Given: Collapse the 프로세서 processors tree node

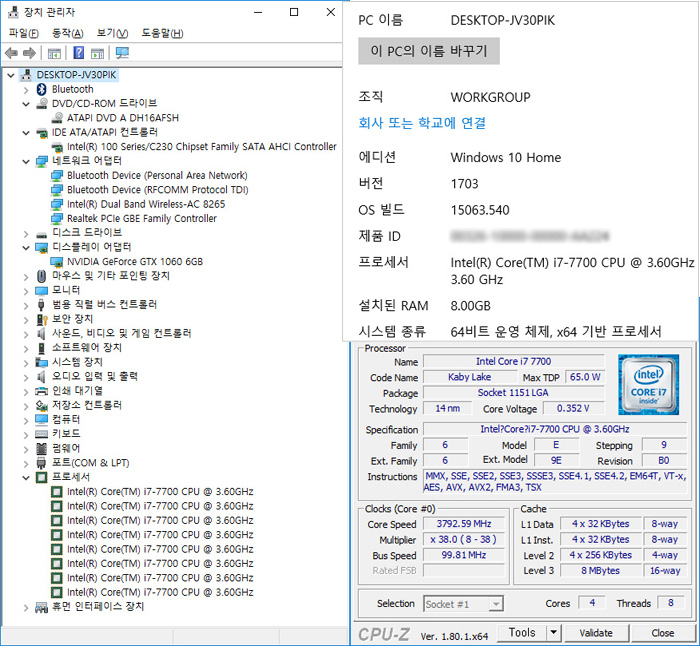Looking at the screenshot, I should pyautogui.click(x=26, y=477).
